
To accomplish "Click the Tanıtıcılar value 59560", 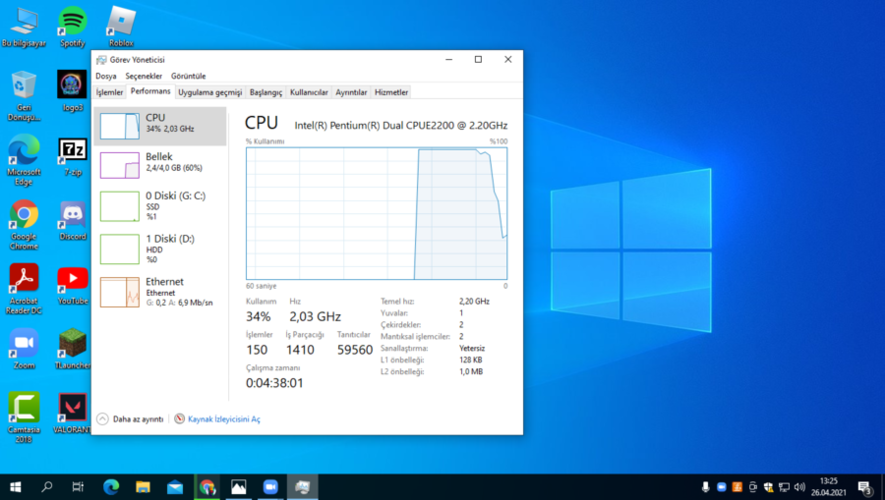I will tap(355, 350).
